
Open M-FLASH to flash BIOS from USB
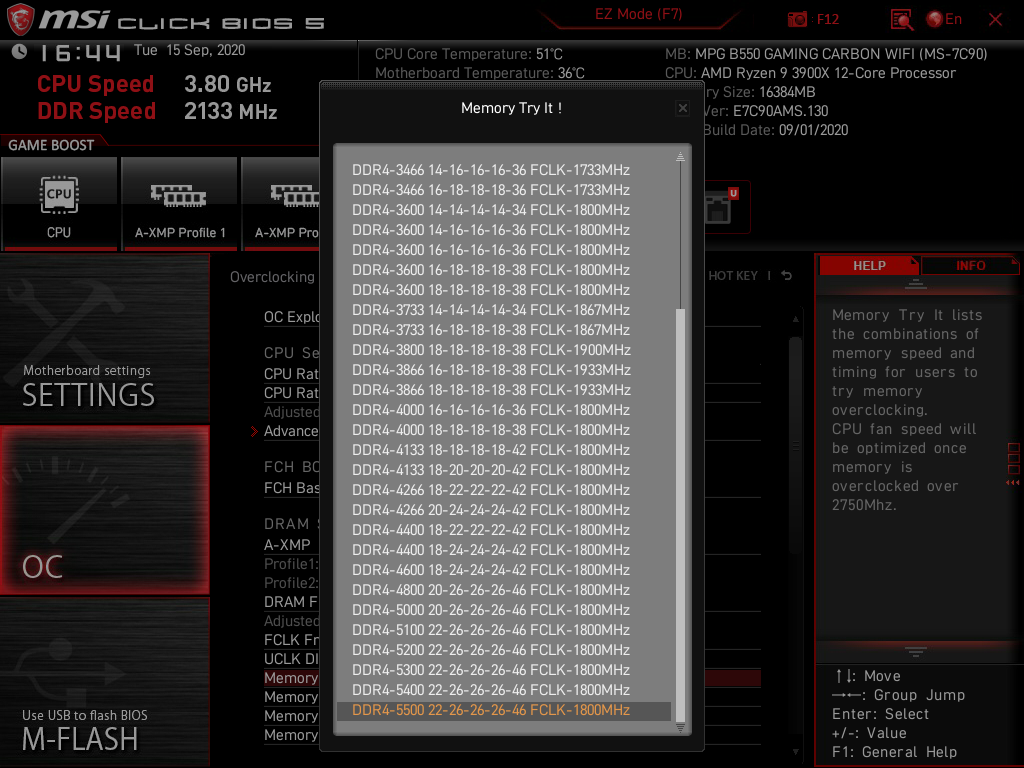pyautogui.click(x=104, y=682)
